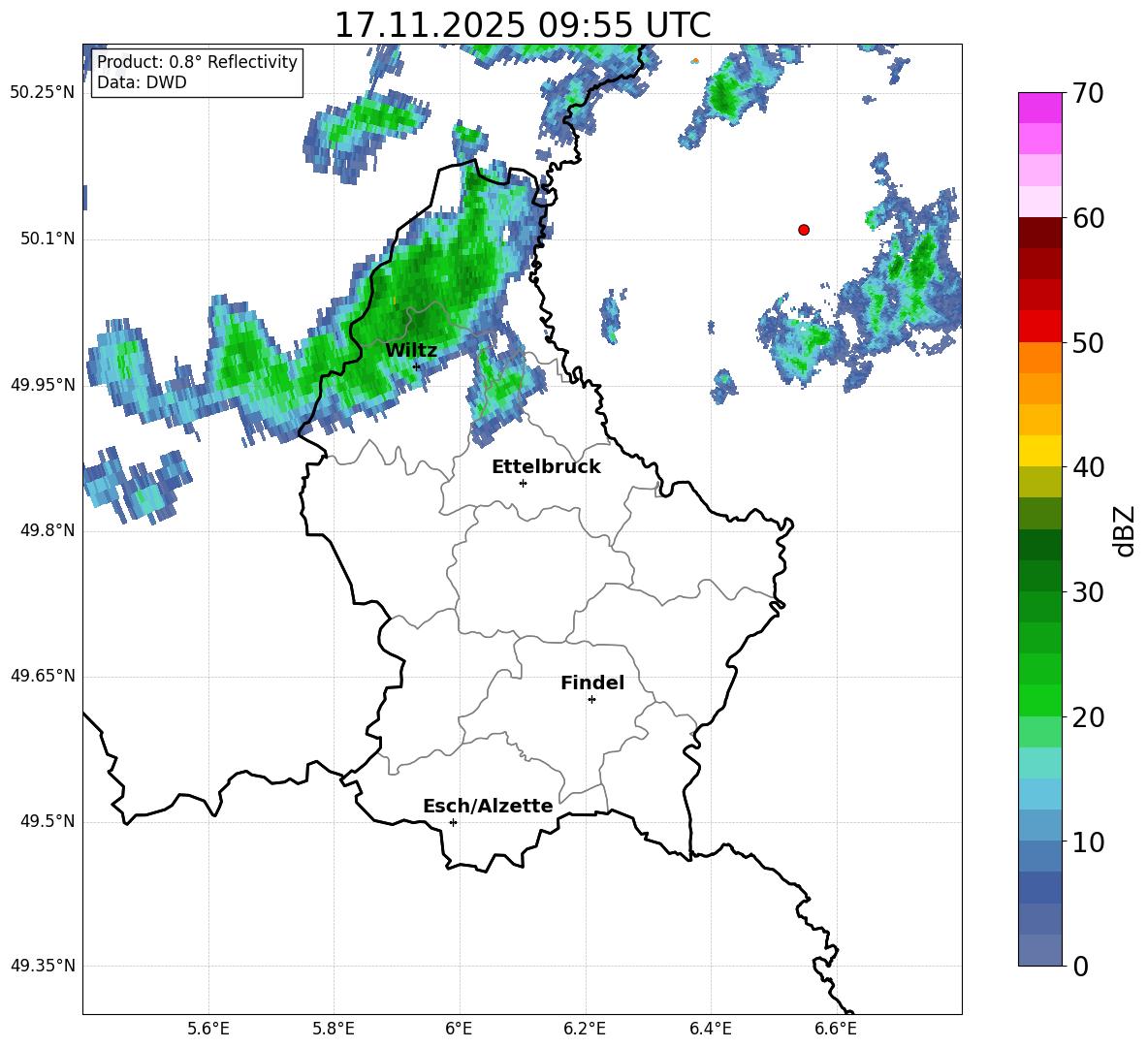
Task: Click the 10 label on colorbar
Action: 1088,842
